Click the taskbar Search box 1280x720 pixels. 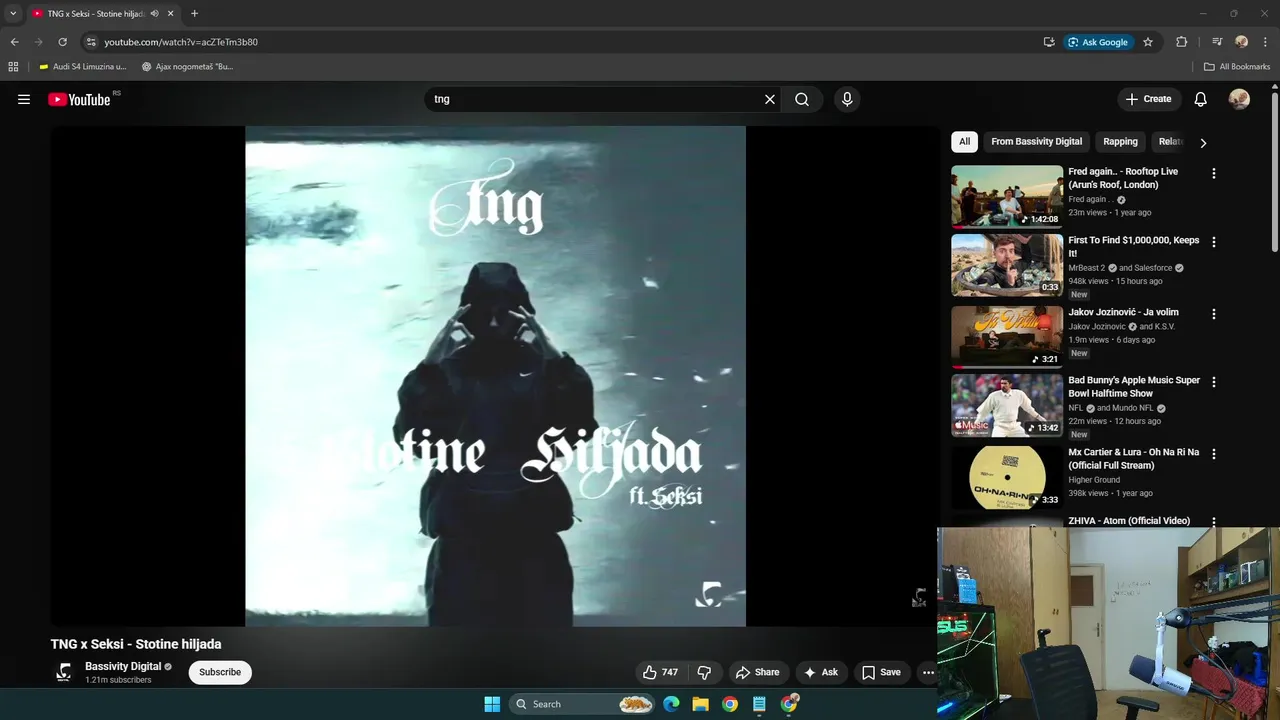(584, 704)
